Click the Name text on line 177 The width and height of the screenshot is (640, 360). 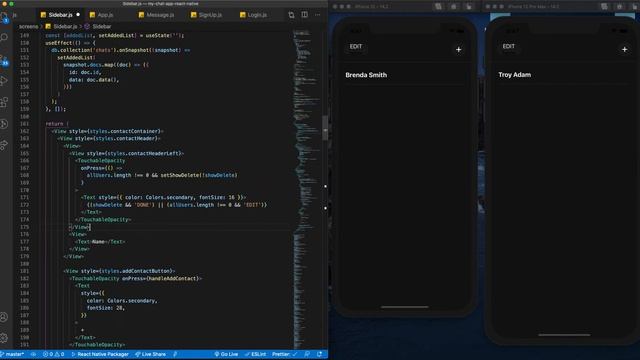(98, 242)
